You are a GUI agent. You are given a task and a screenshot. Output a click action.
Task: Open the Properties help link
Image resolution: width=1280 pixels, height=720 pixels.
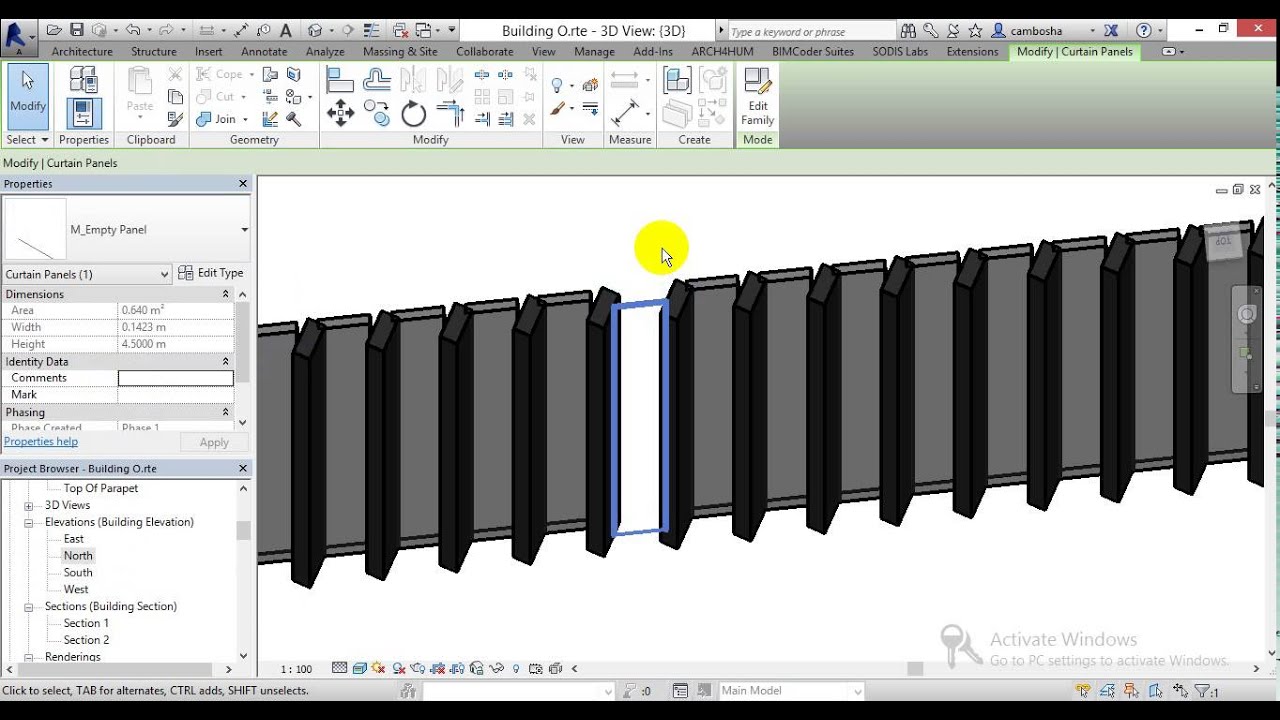pos(41,442)
